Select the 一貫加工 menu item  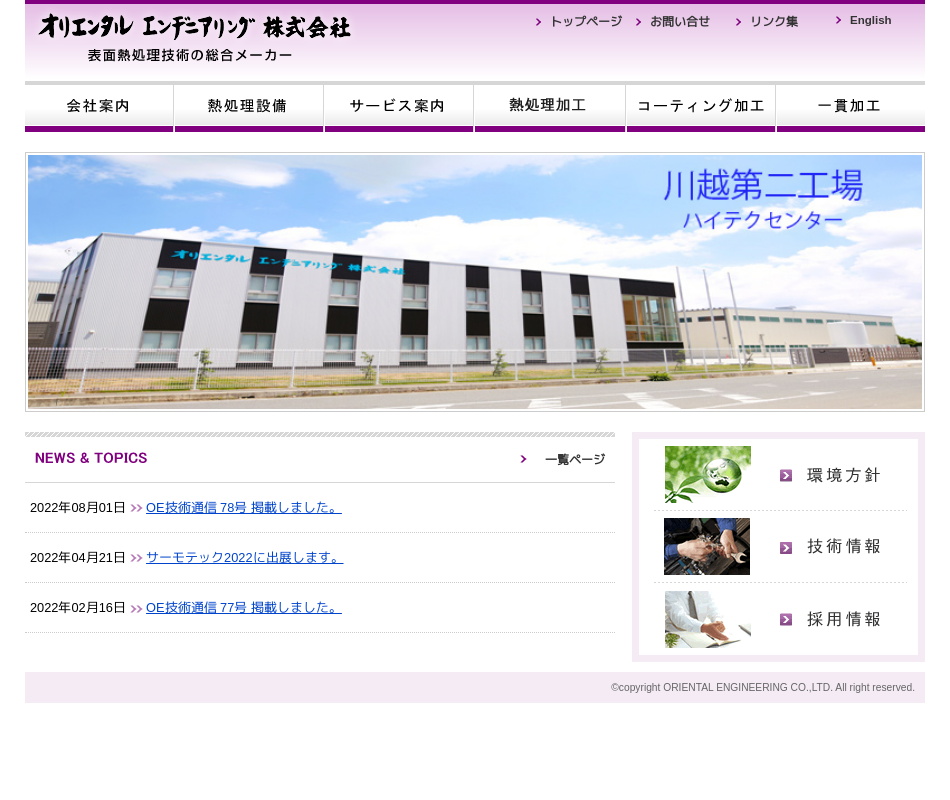point(850,106)
